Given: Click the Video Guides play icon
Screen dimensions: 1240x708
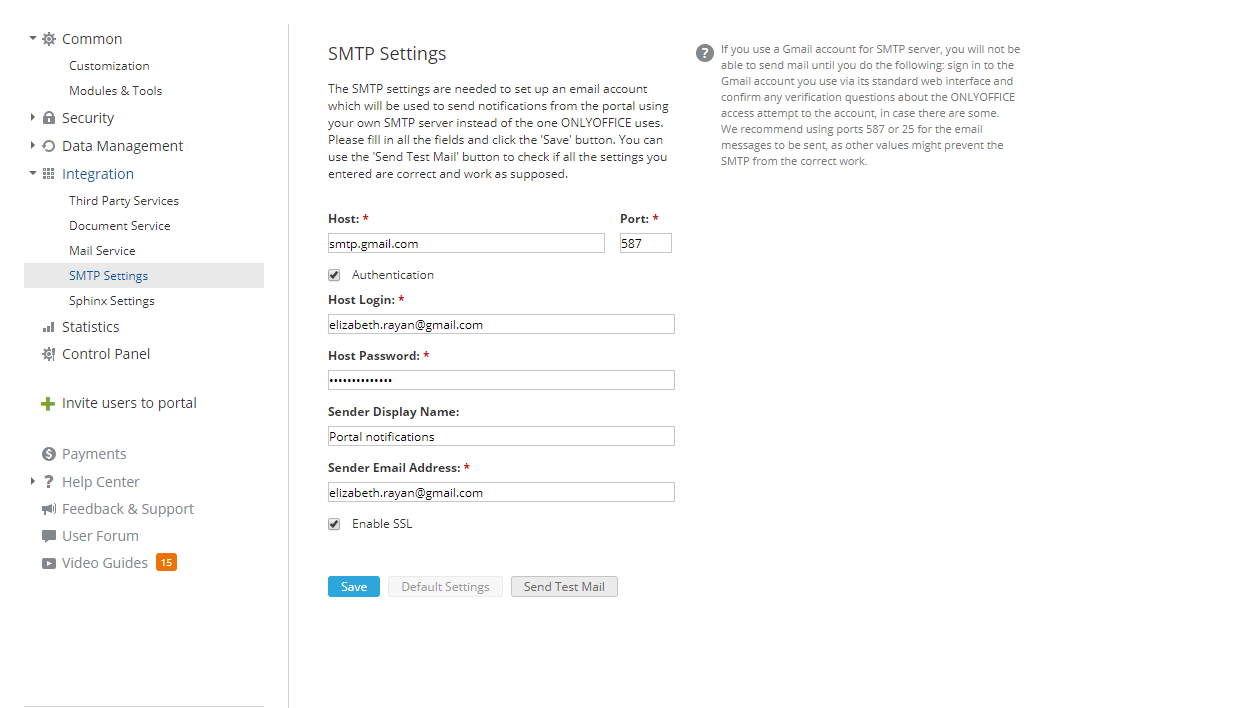Looking at the screenshot, I should point(49,563).
